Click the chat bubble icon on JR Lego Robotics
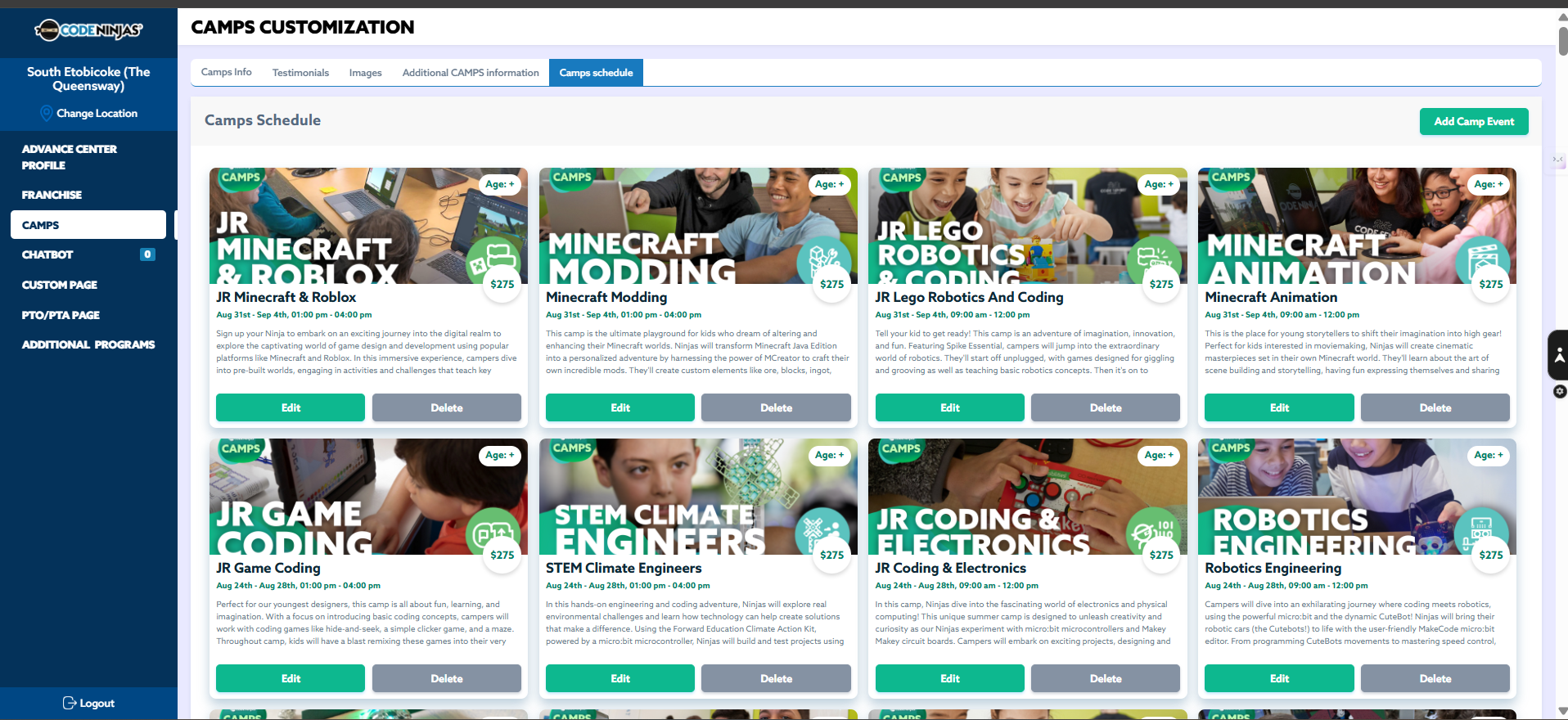1568x720 pixels. click(x=1152, y=259)
